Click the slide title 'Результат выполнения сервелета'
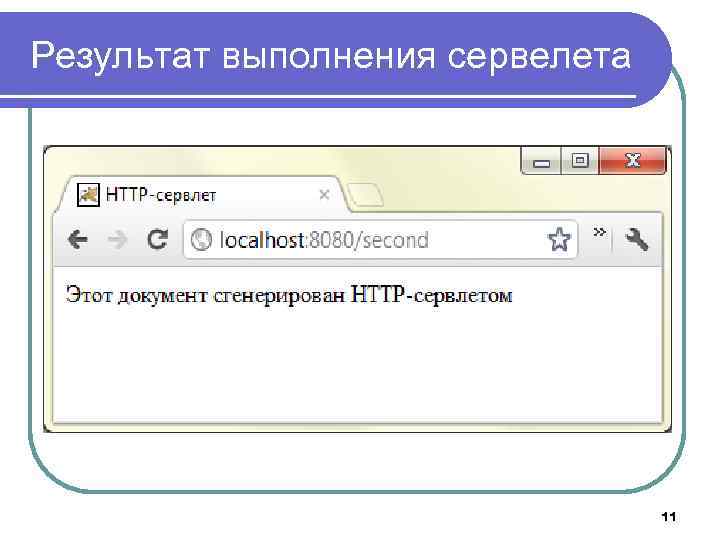This screenshot has height=540, width=720. click(x=331, y=57)
